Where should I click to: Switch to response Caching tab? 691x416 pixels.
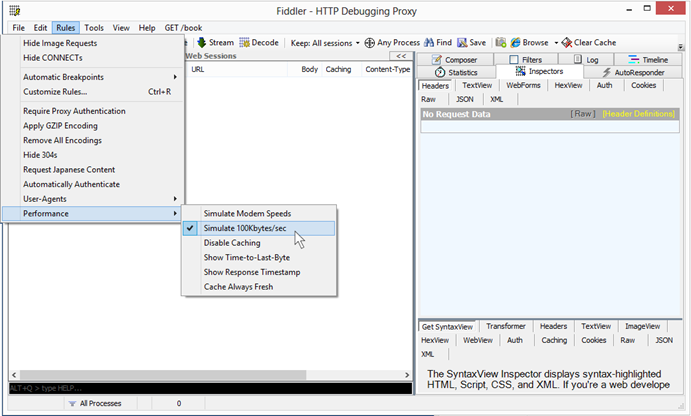click(x=554, y=340)
